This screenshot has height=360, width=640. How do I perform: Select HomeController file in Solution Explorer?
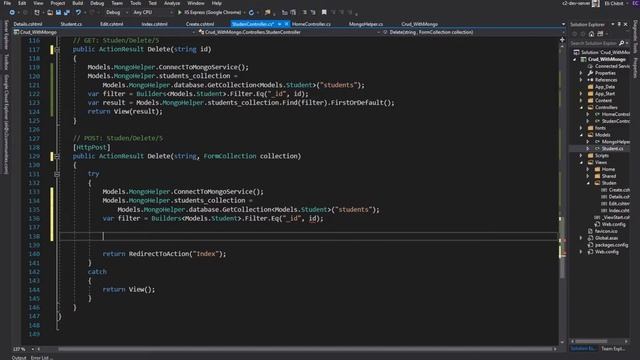(613, 114)
